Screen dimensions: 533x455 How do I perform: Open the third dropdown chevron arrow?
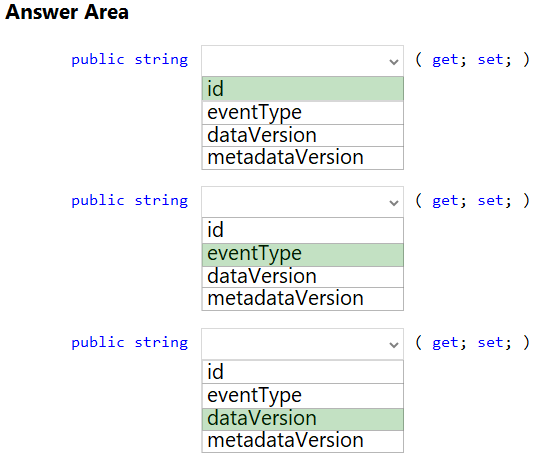pyautogui.click(x=394, y=345)
